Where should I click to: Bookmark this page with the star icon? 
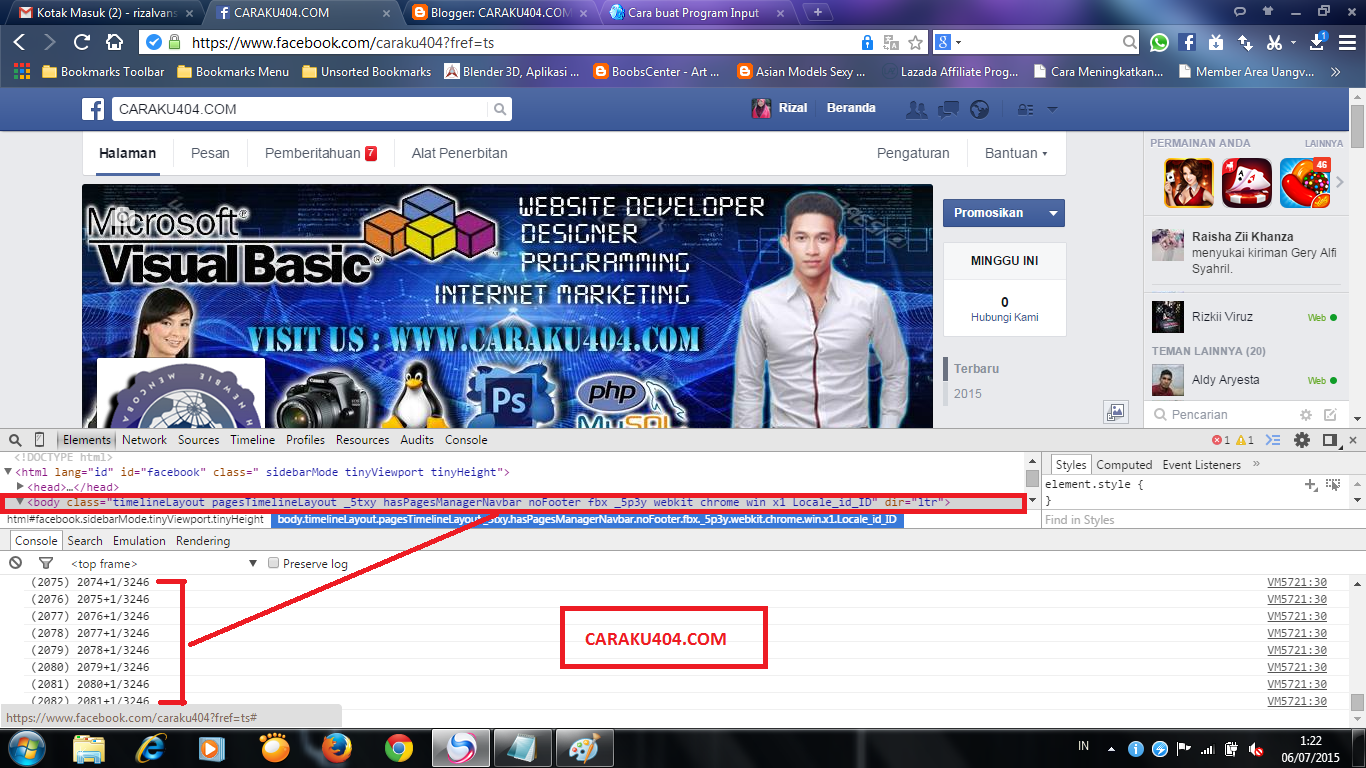point(915,43)
